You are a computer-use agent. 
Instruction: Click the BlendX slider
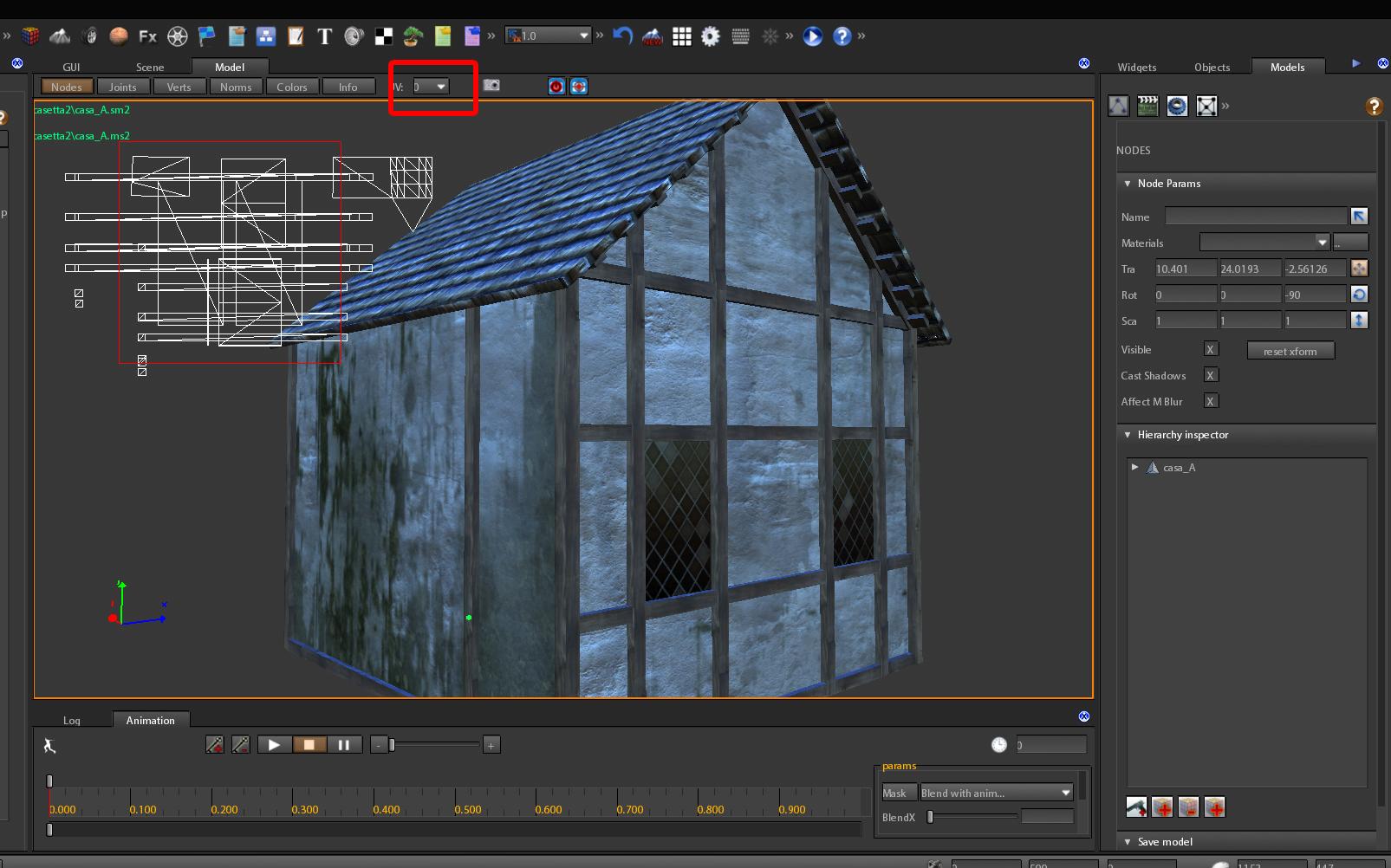pos(972,817)
